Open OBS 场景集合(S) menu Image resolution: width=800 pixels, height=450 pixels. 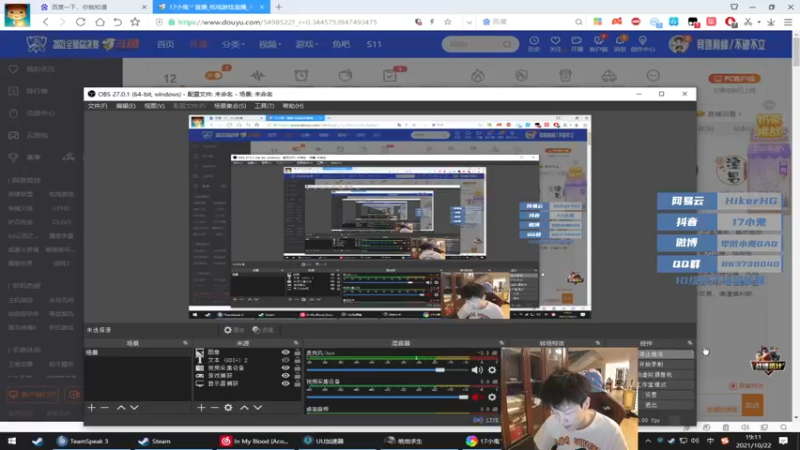(230, 106)
